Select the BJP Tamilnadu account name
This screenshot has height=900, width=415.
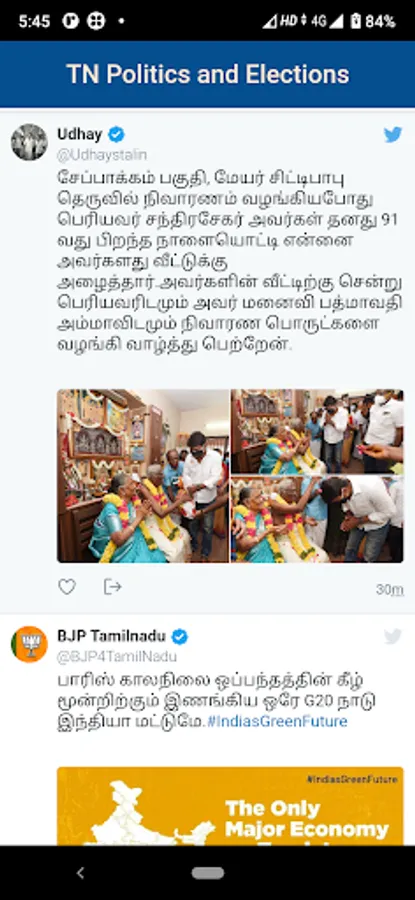[111, 636]
